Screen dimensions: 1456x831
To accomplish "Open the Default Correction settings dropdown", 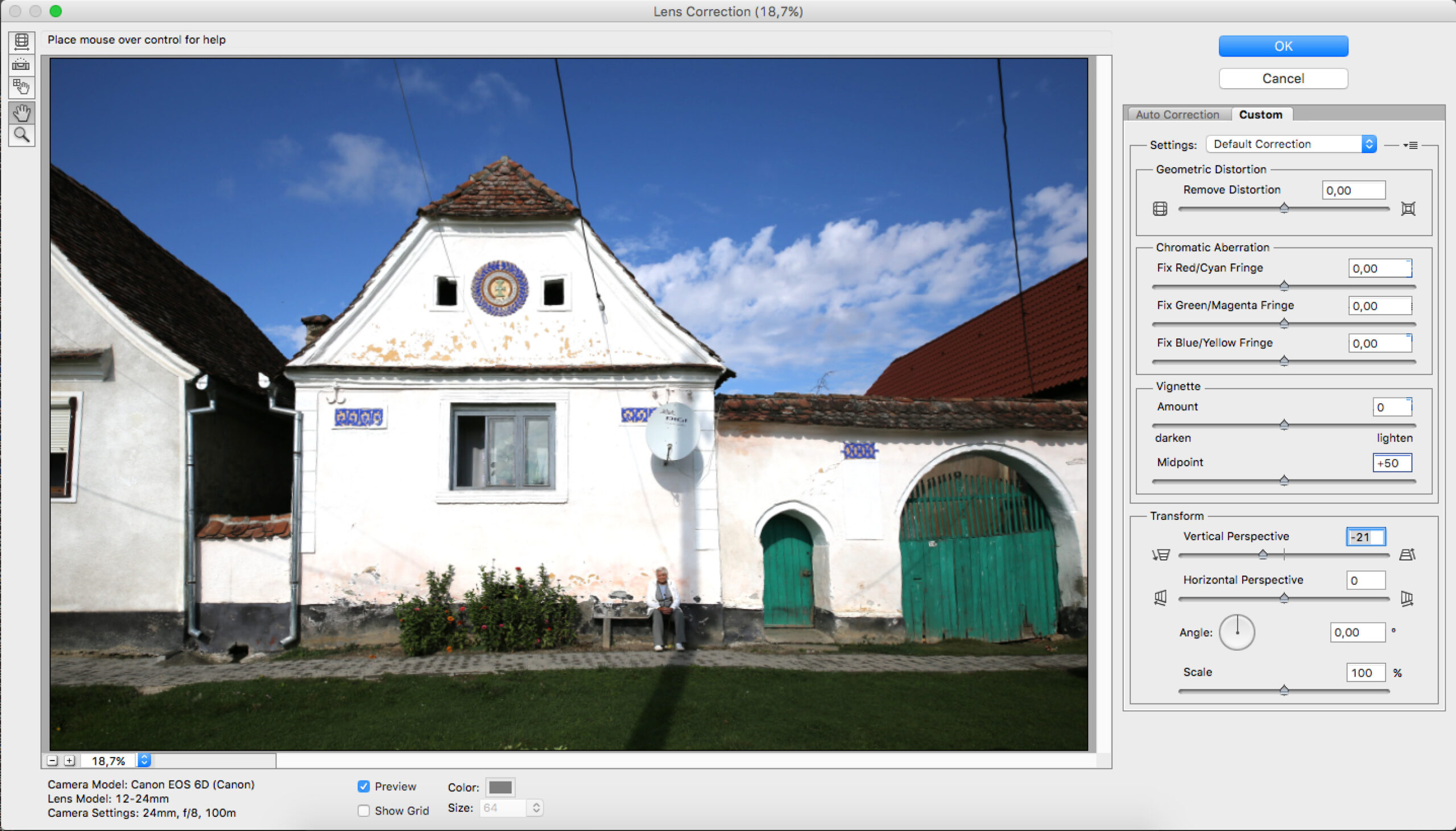I will [1290, 144].
